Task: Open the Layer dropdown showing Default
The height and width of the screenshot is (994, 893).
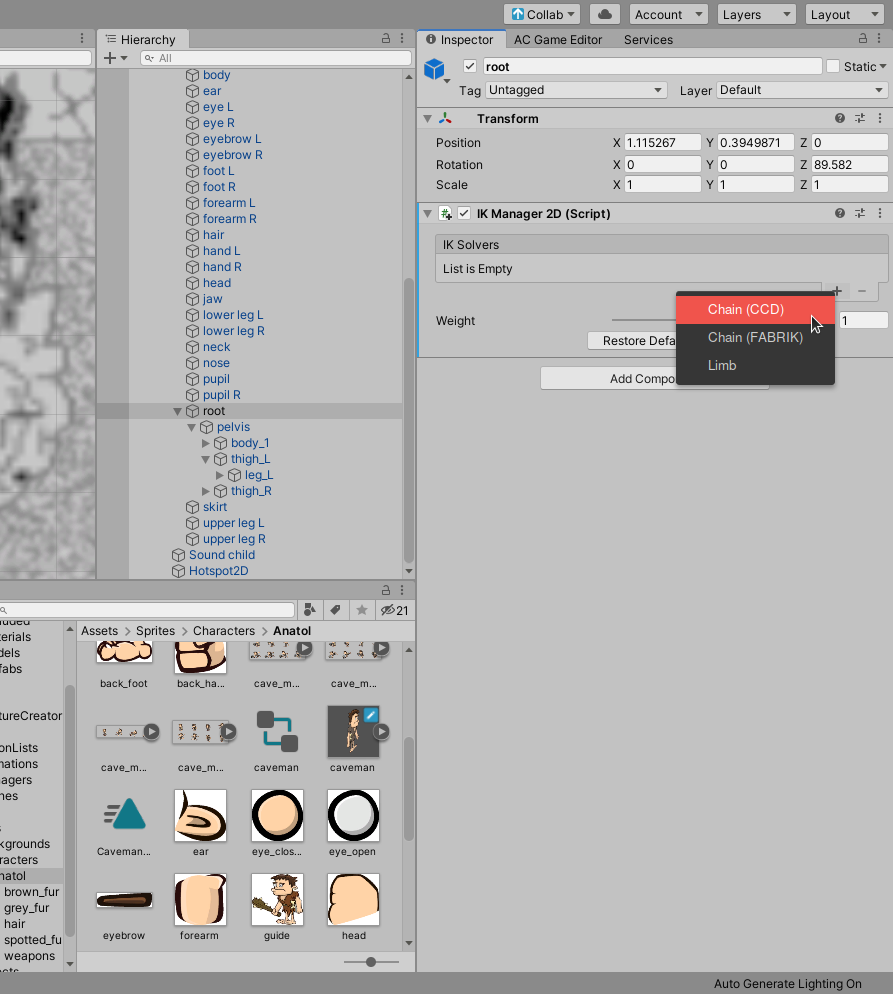Action: pyautogui.click(x=801, y=90)
